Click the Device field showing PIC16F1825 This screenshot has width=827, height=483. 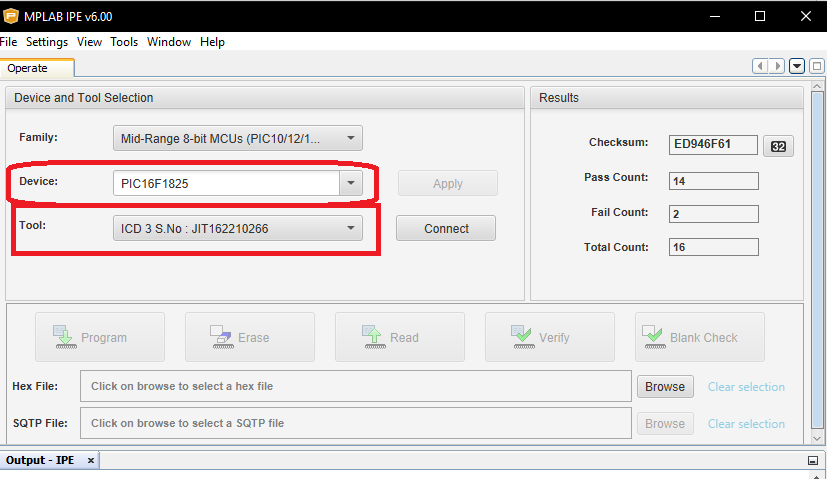pyautogui.click(x=226, y=183)
